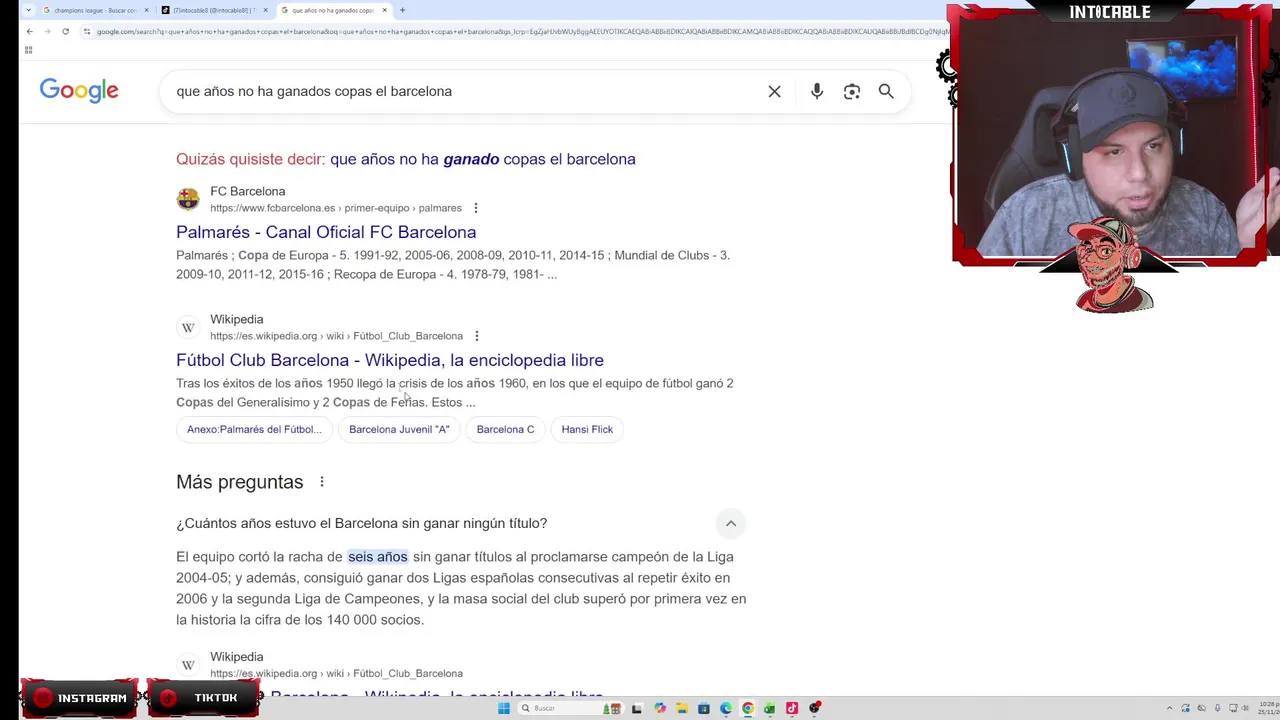Switch to Google Chrome in taskbar

click(x=748, y=708)
